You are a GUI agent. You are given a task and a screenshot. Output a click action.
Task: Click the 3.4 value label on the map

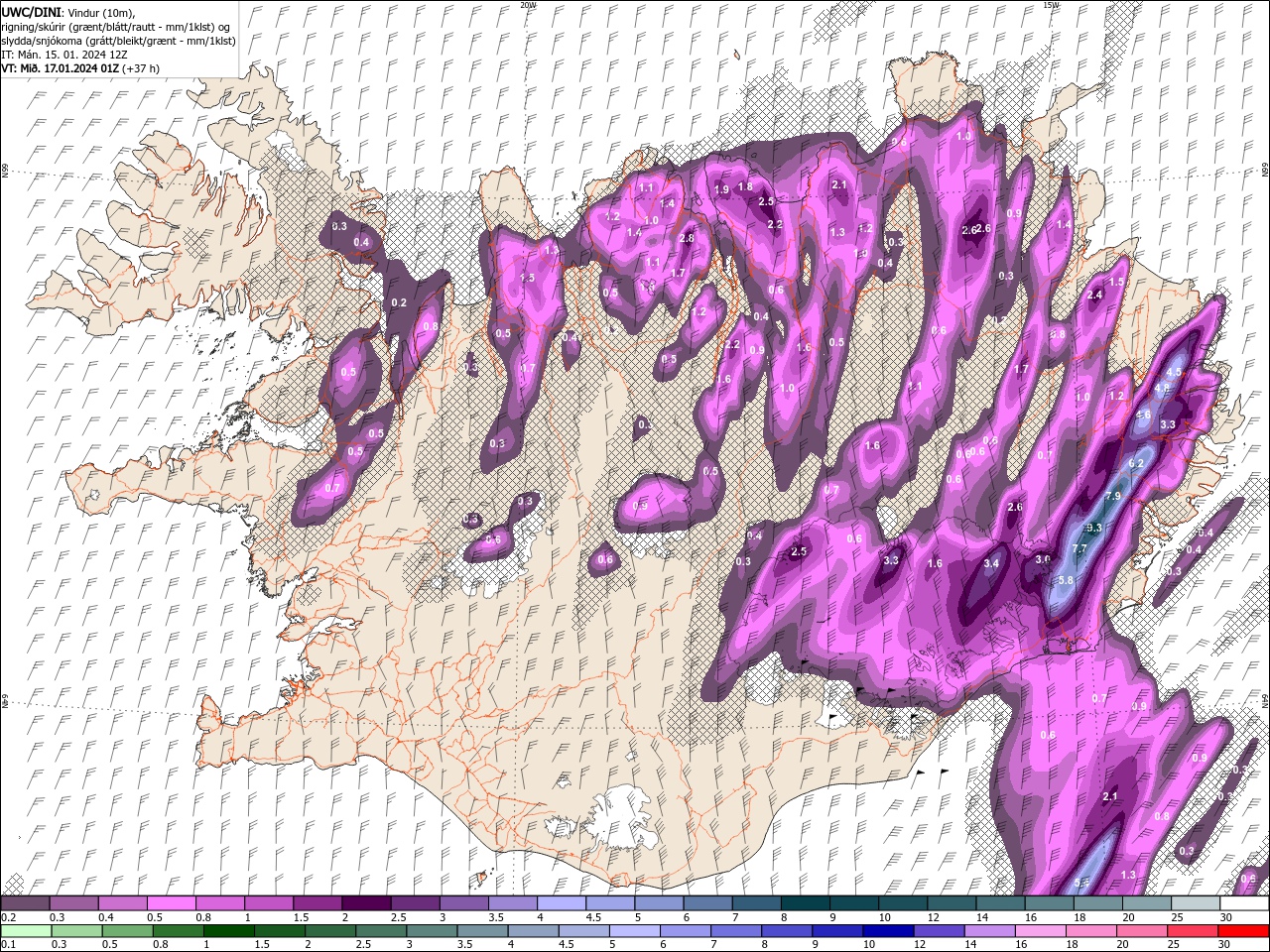click(x=991, y=563)
